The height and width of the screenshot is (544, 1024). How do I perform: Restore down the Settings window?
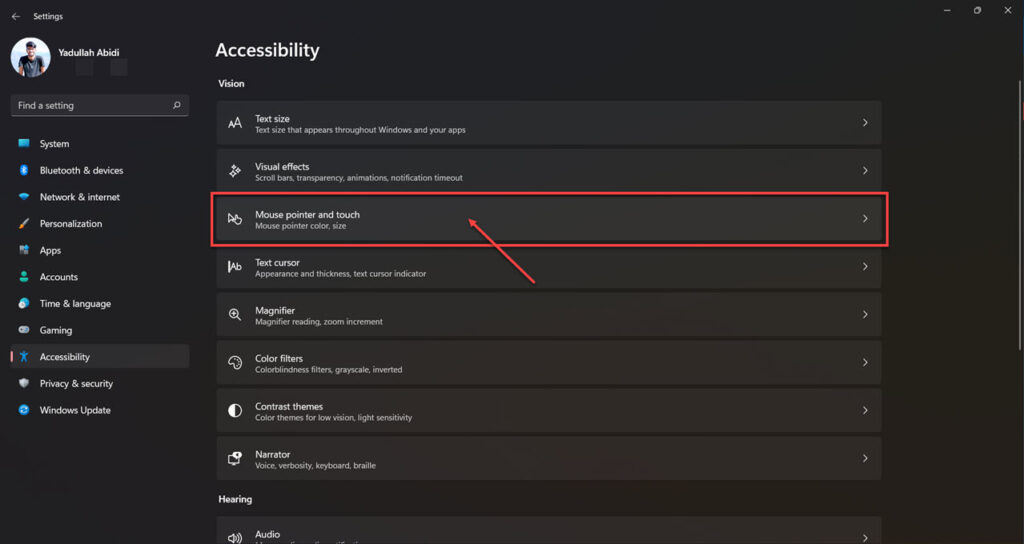[977, 10]
